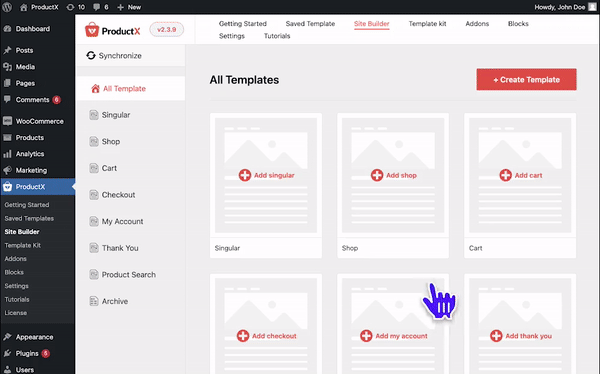Image resolution: width=600 pixels, height=374 pixels.
Task: Select the Product Search template type
Action: (130, 274)
